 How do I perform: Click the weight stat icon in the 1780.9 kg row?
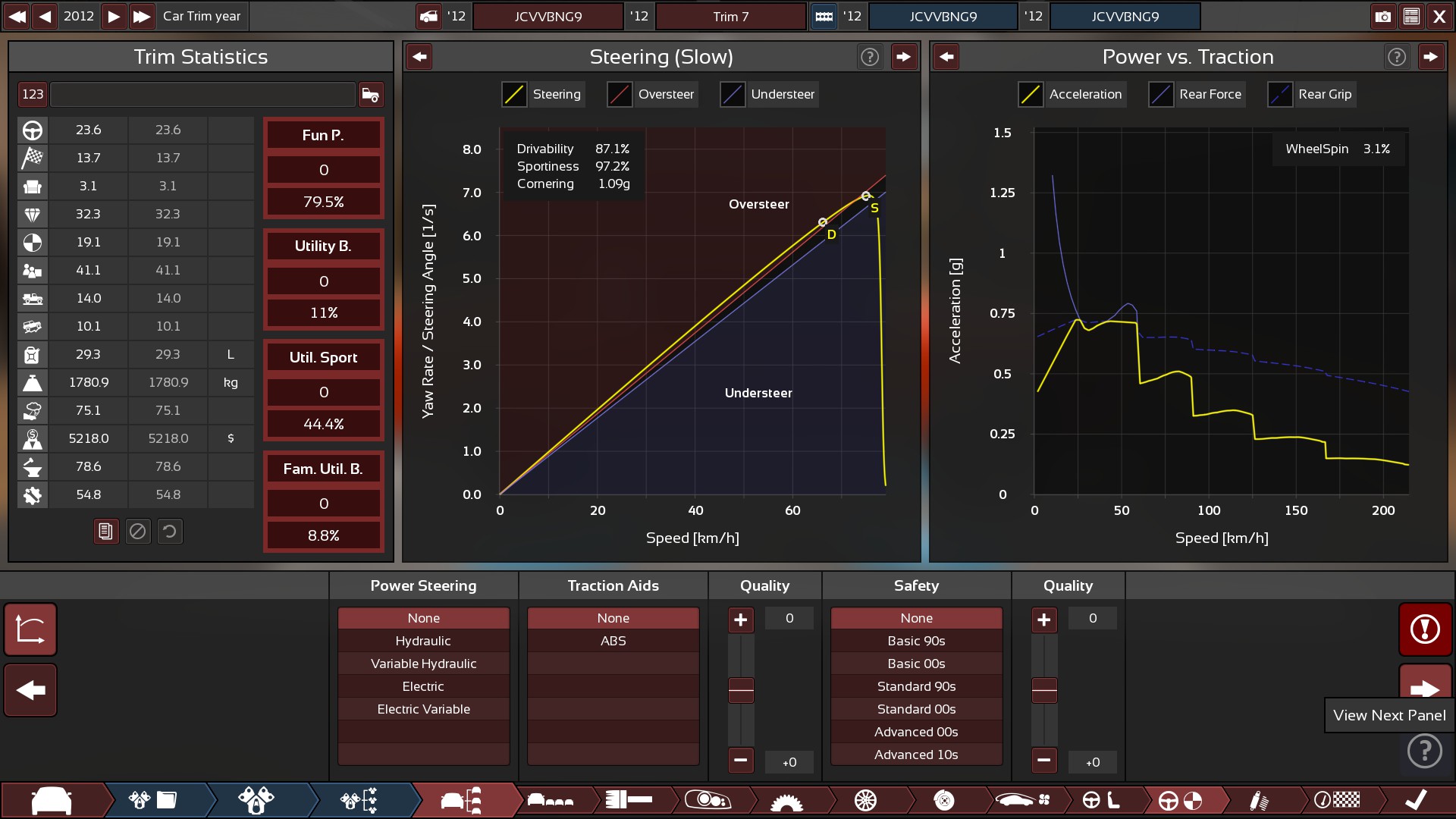click(33, 382)
